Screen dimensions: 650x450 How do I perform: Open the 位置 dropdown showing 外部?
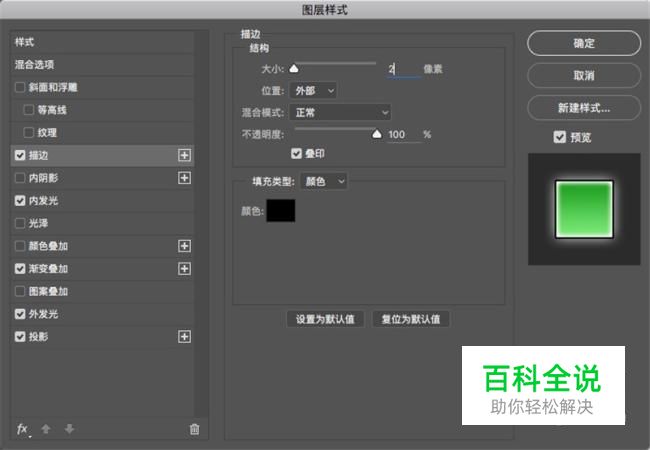point(313,90)
